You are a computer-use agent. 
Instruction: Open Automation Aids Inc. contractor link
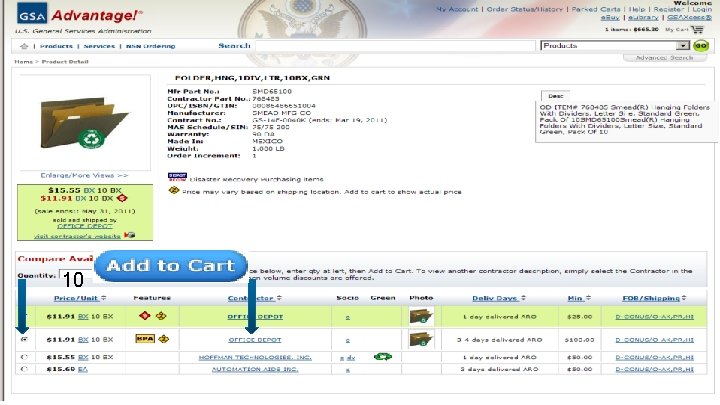[255, 369]
